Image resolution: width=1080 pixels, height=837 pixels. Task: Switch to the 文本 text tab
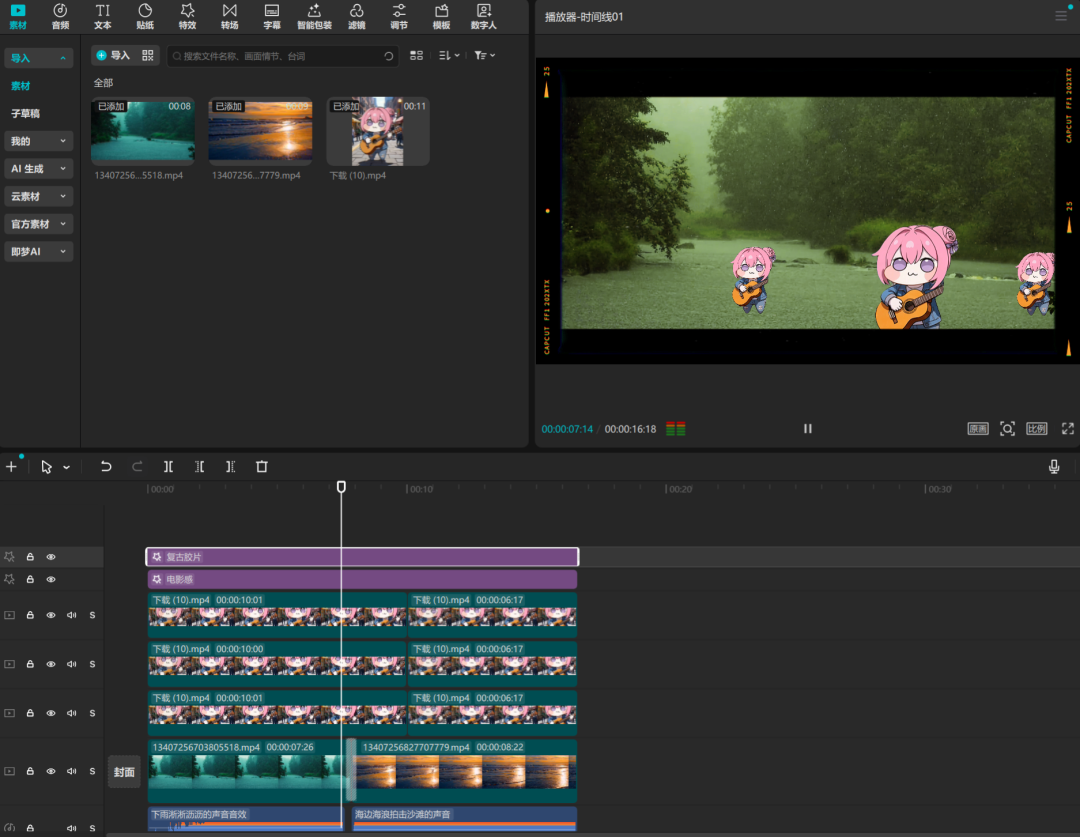(x=103, y=16)
